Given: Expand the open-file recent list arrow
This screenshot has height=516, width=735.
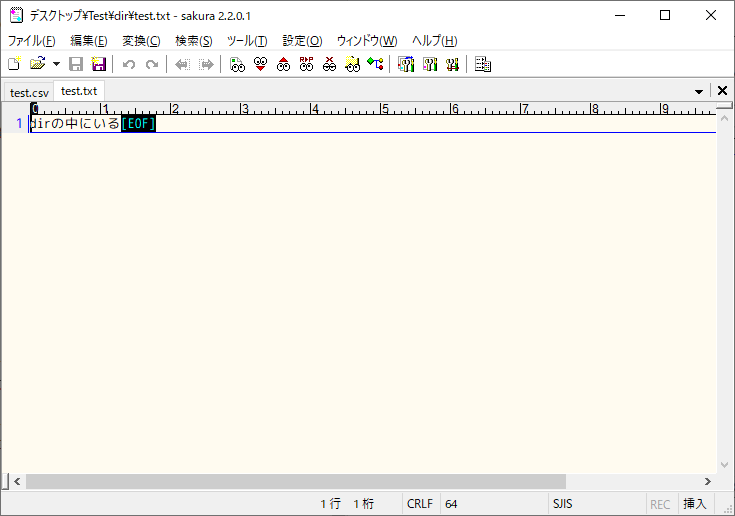Looking at the screenshot, I should (x=56, y=64).
